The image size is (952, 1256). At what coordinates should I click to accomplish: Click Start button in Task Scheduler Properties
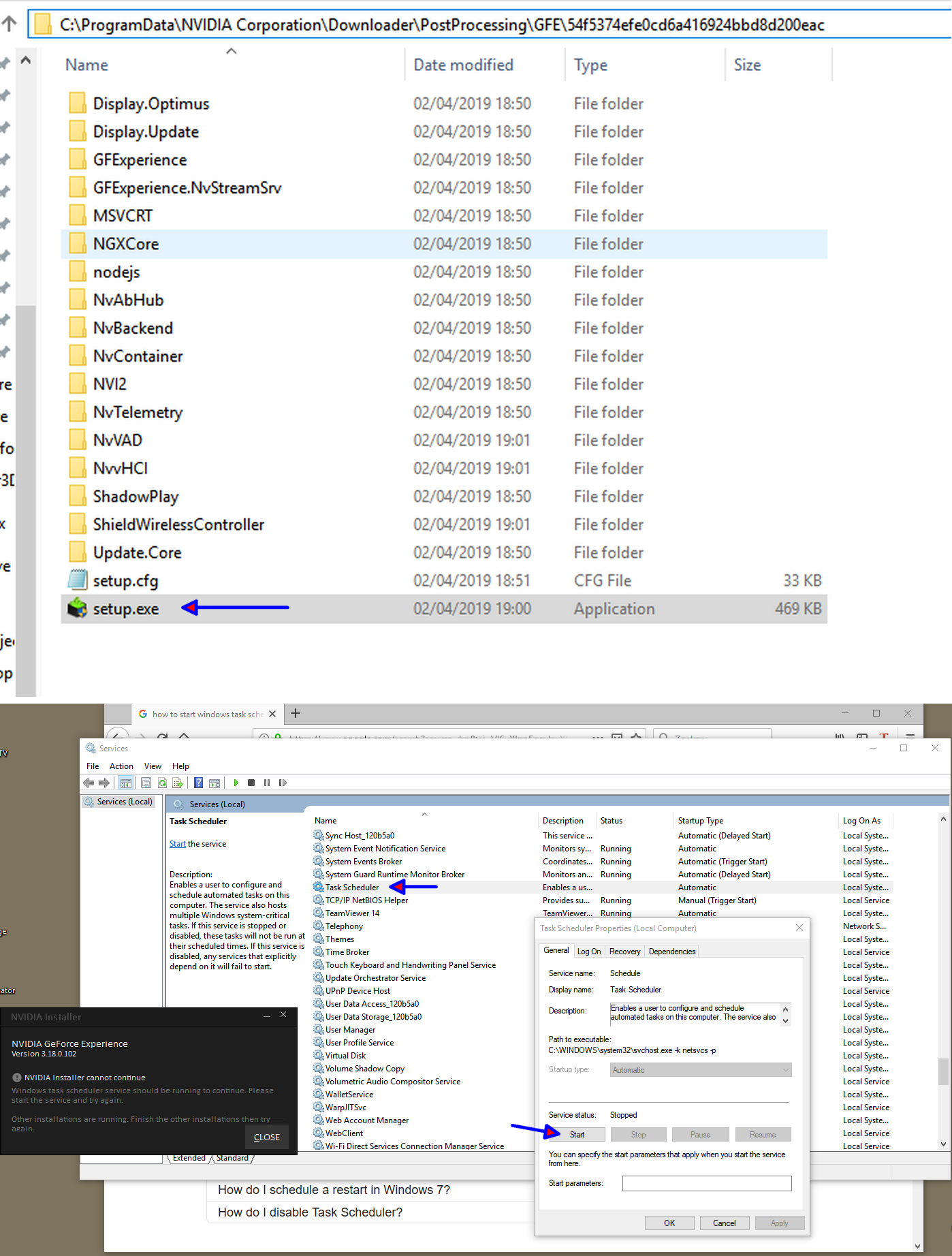577,1134
